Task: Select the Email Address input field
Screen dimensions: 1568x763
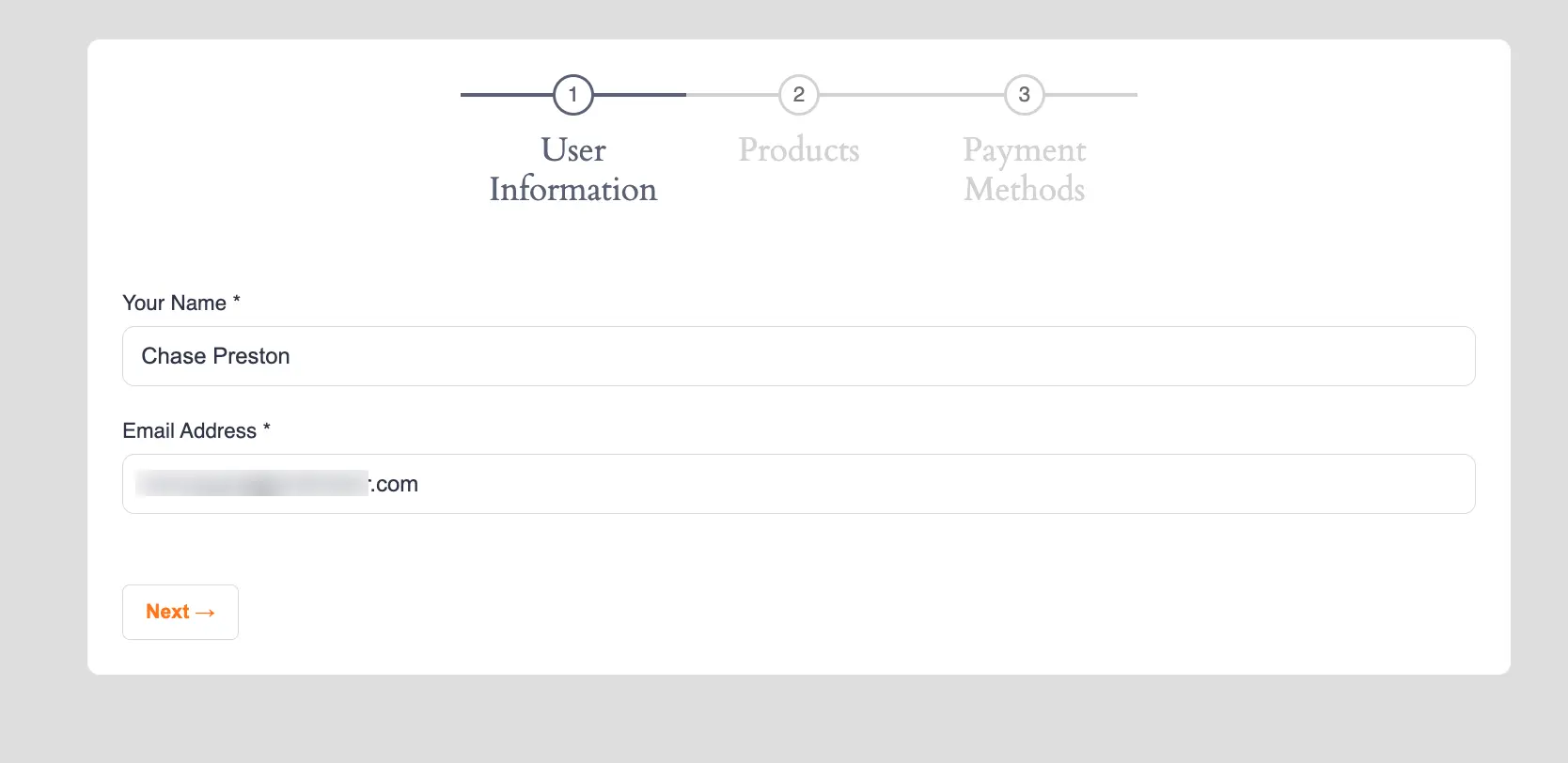Action: (x=798, y=484)
